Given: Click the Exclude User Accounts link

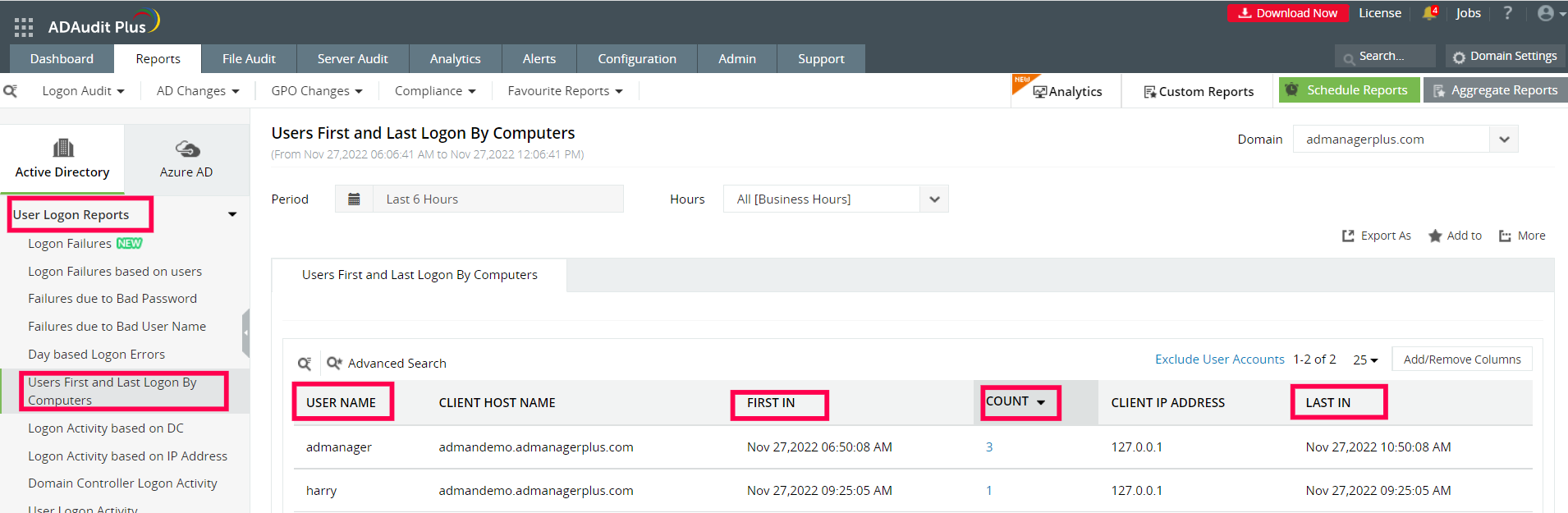Looking at the screenshot, I should (x=1219, y=360).
